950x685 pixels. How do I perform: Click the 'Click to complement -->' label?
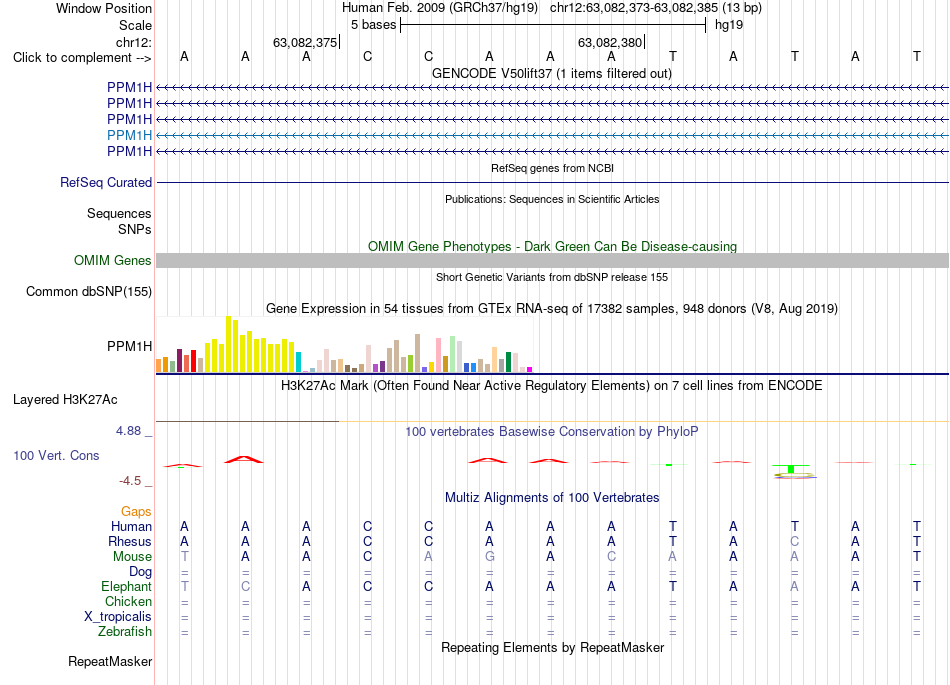click(82, 58)
